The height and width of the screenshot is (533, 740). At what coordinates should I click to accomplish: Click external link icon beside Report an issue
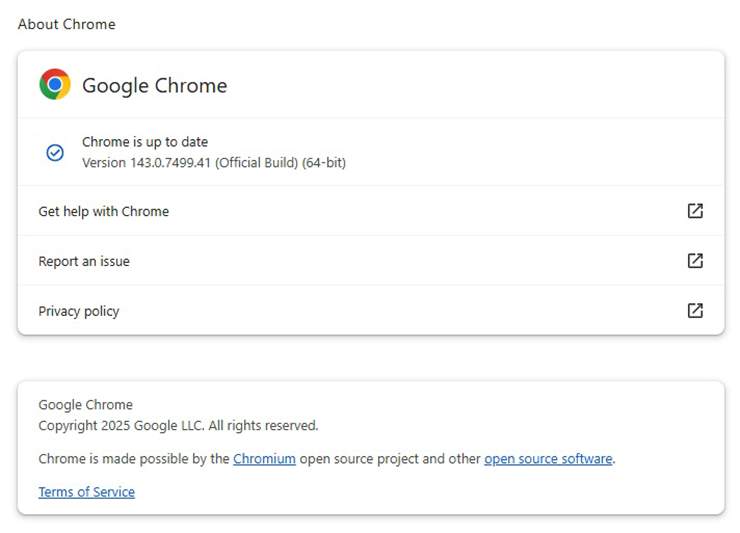coord(695,261)
